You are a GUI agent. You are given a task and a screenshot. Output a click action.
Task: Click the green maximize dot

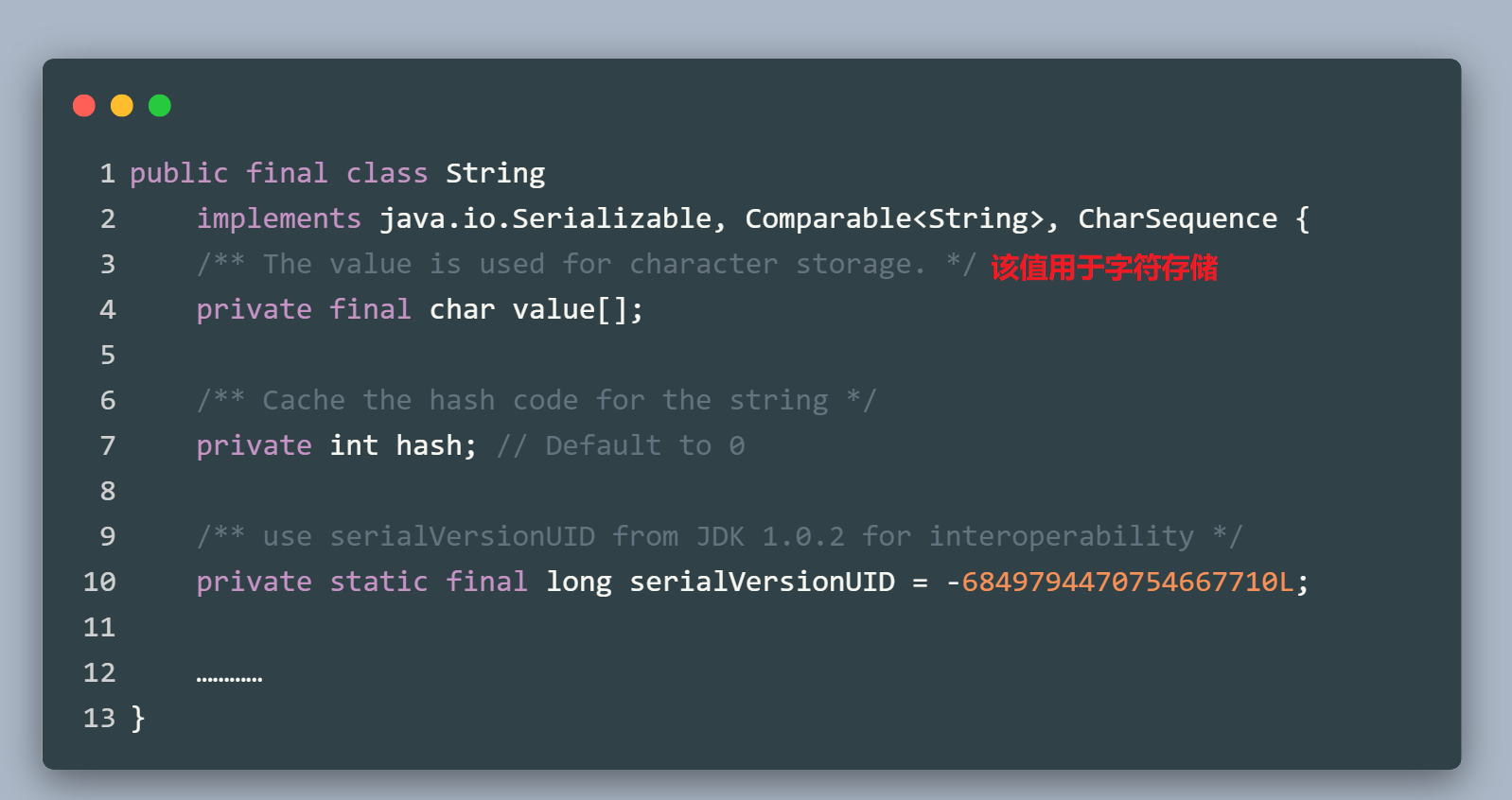coord(160,106)
